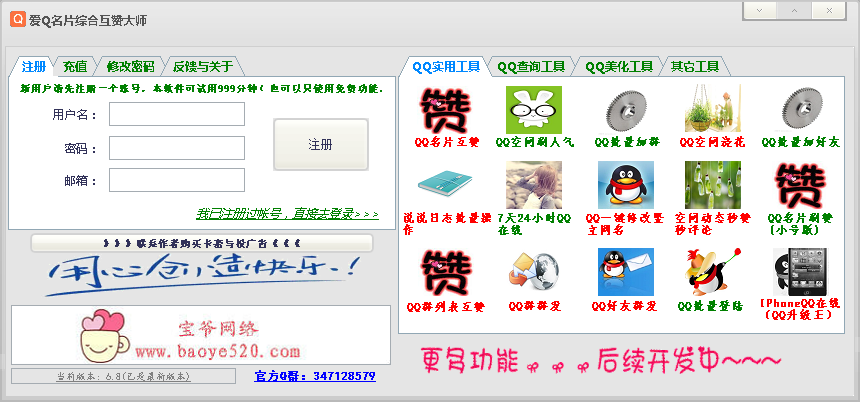This screenshot has width=860, height=402.
Task: Click the QQ批量加群 text label
Action: pos(627,142)
